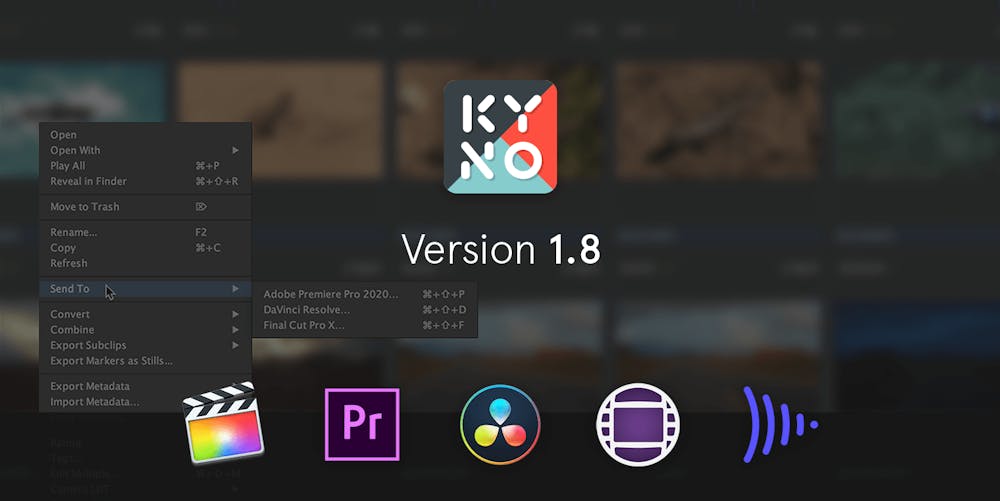
Task: Select Export Markers as Stills...
Action: 145,361
